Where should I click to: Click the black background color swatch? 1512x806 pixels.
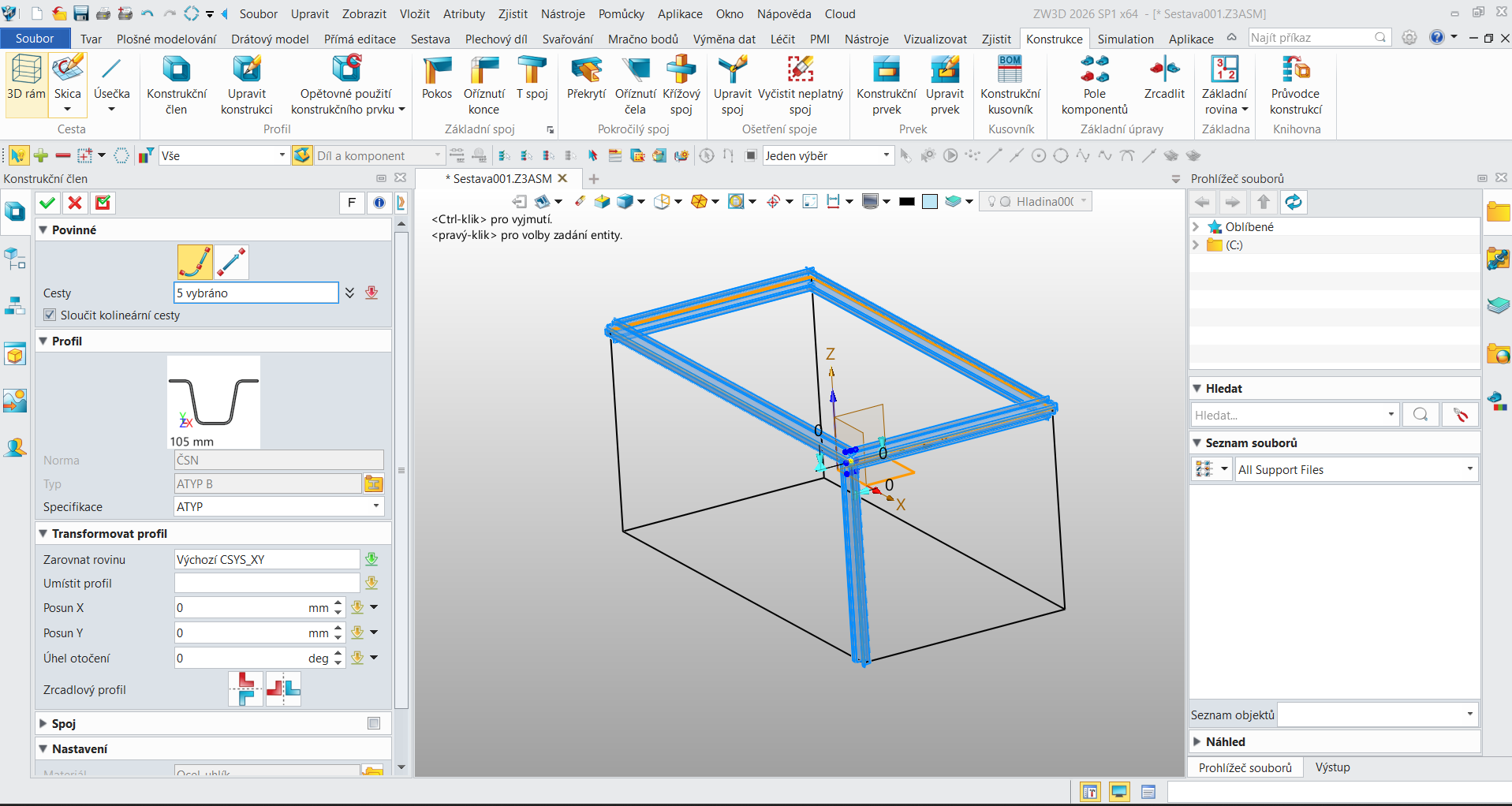pos(907,202)
